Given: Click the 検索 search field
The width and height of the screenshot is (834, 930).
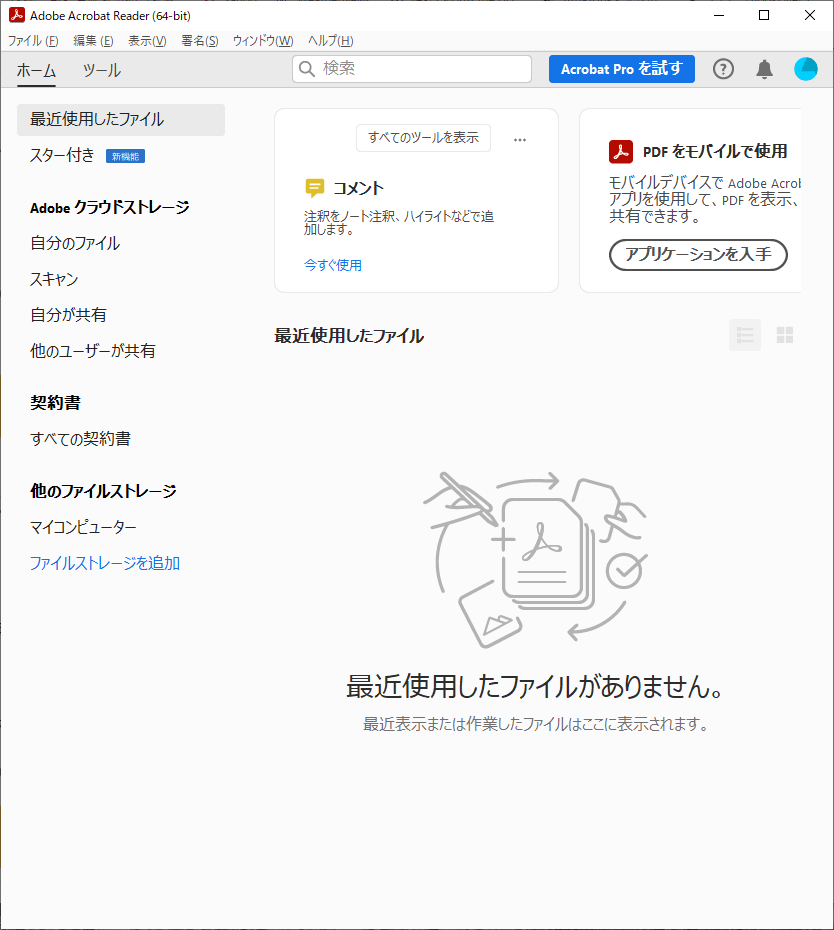Looking at the screenshot, I should [412, 69].
